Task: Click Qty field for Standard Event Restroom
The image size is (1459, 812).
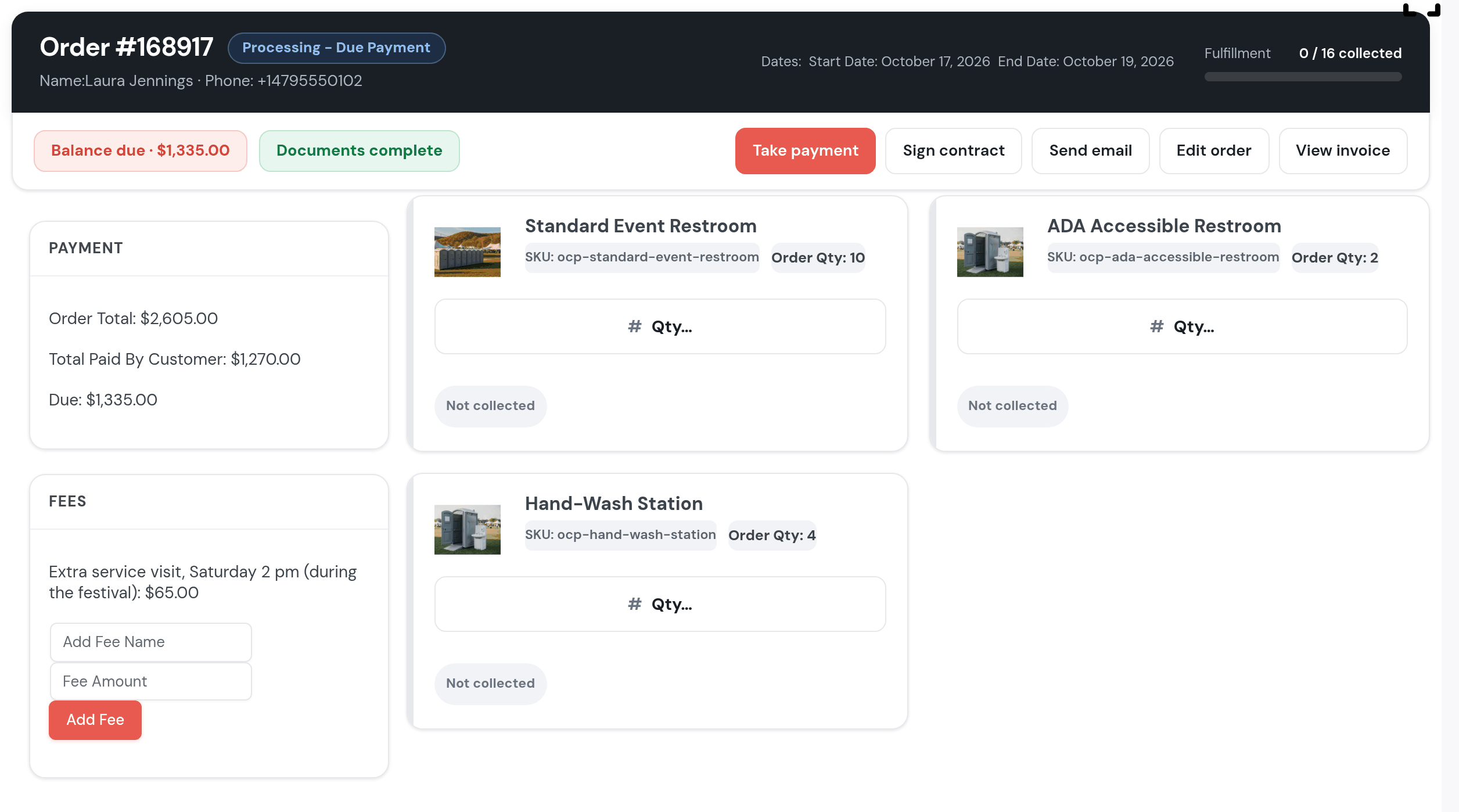Action: pos(660,326)
